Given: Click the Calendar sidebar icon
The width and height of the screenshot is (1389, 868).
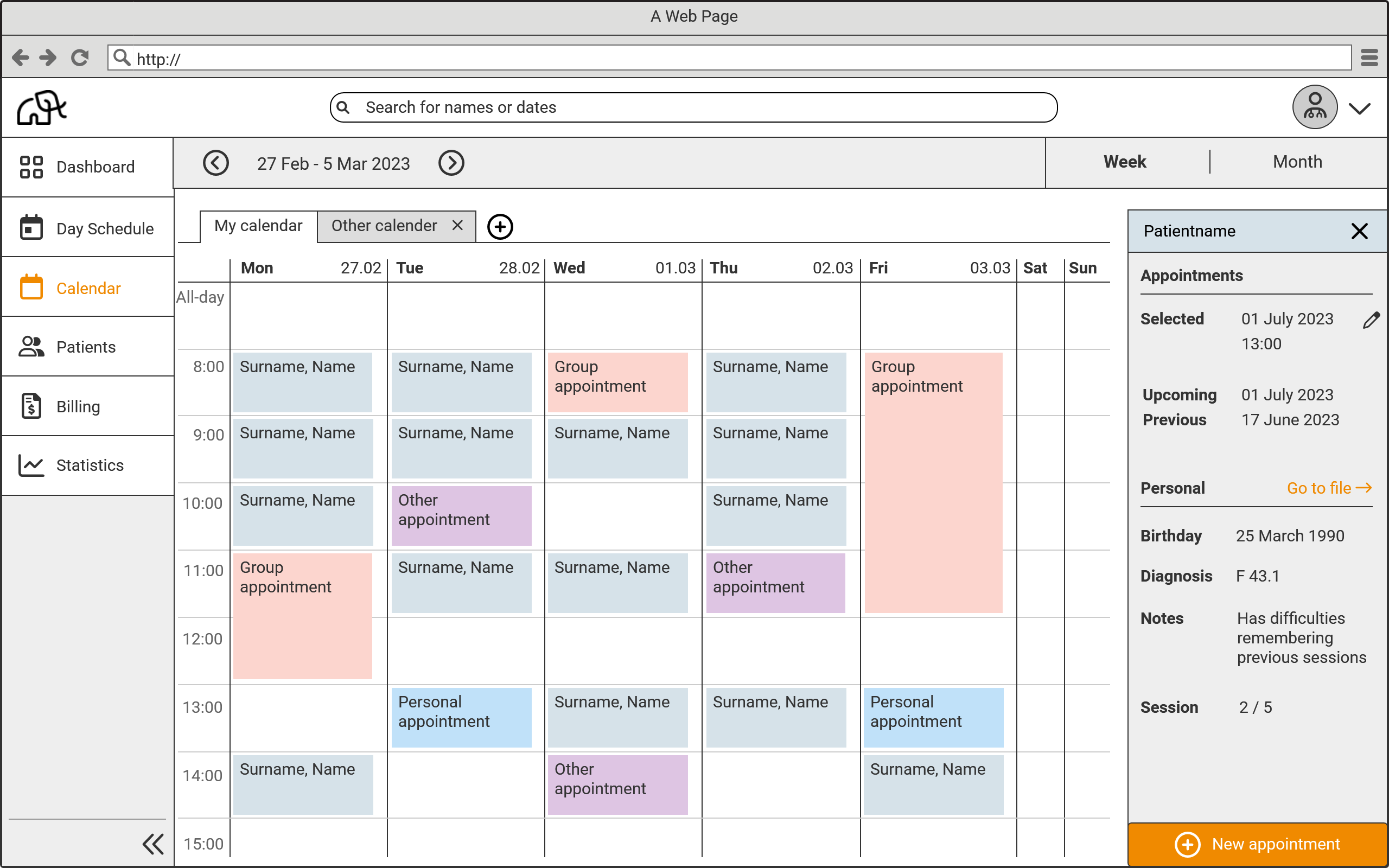Looking at the screenshot, I should click(x=31, y=288).
